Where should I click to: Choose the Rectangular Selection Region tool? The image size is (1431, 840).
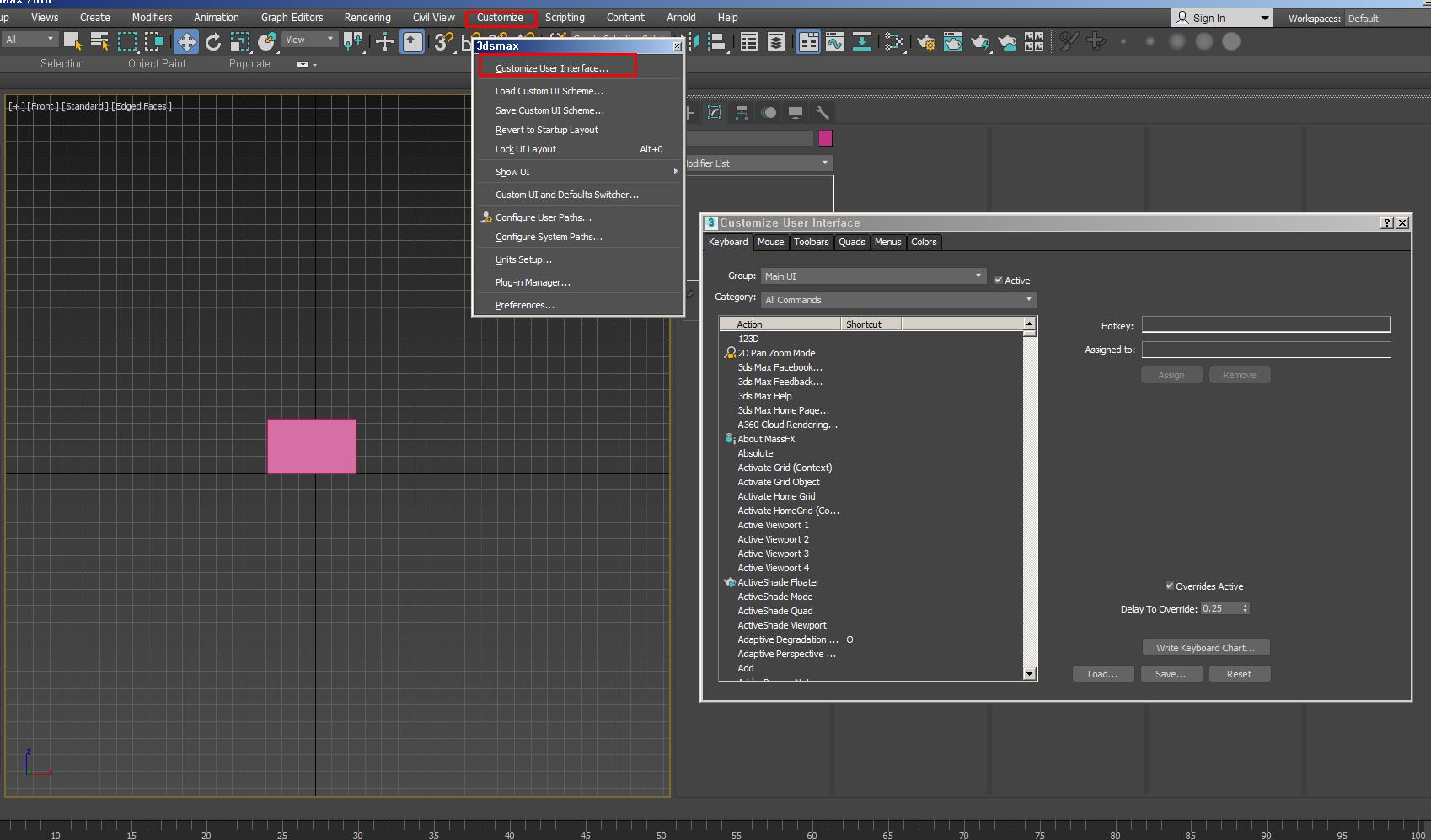click(127, 41)
